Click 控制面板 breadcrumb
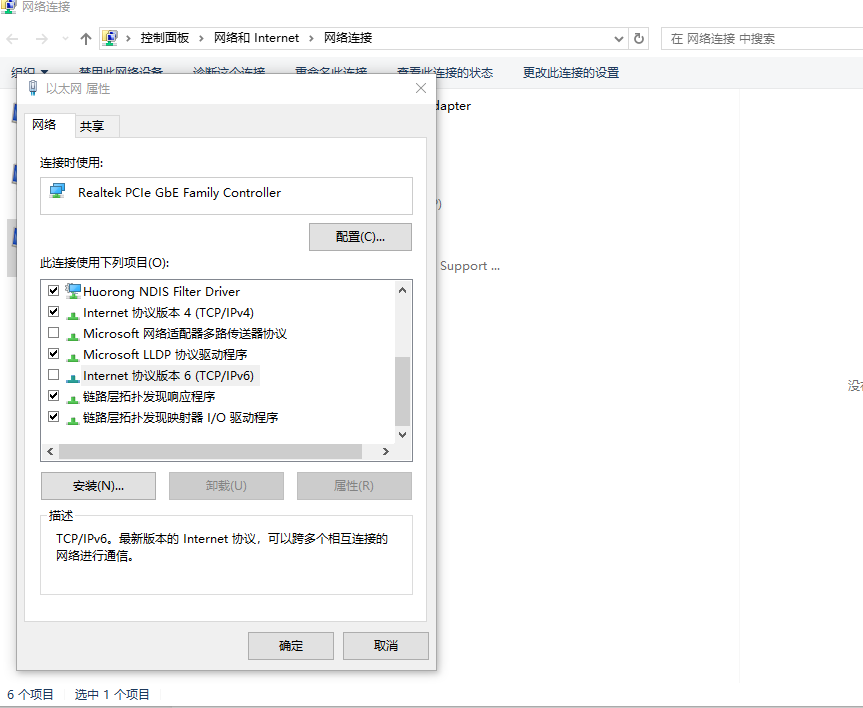Viewport: 863px width, 708px height. click(165, 38)
